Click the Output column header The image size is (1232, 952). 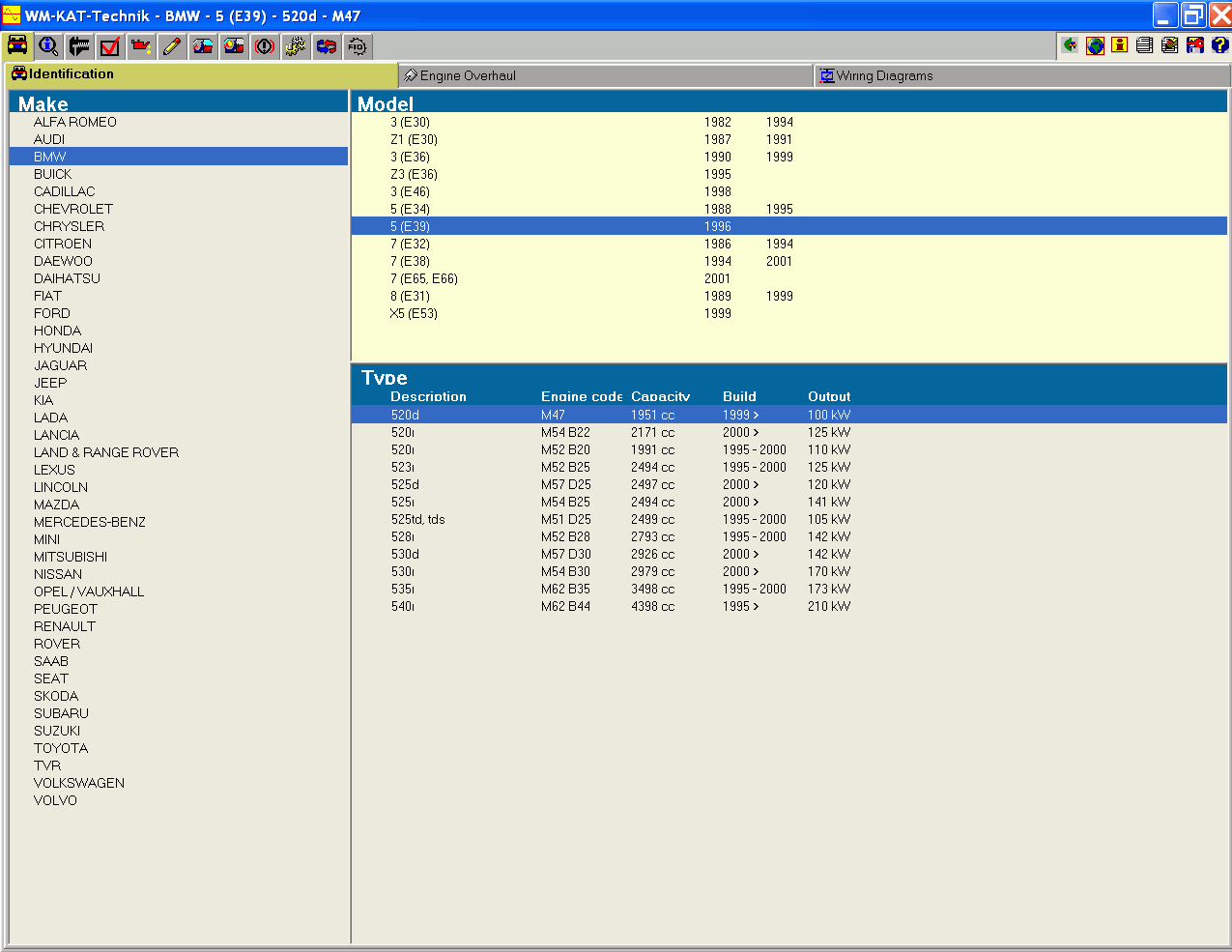829,396
